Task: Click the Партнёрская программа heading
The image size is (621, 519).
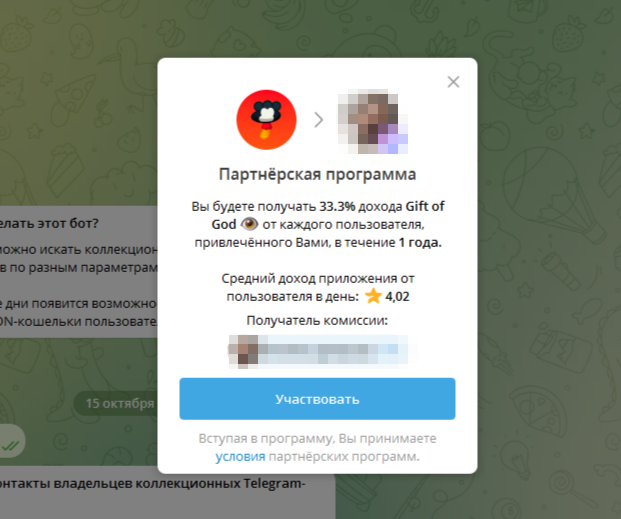Action: [317, 174]
